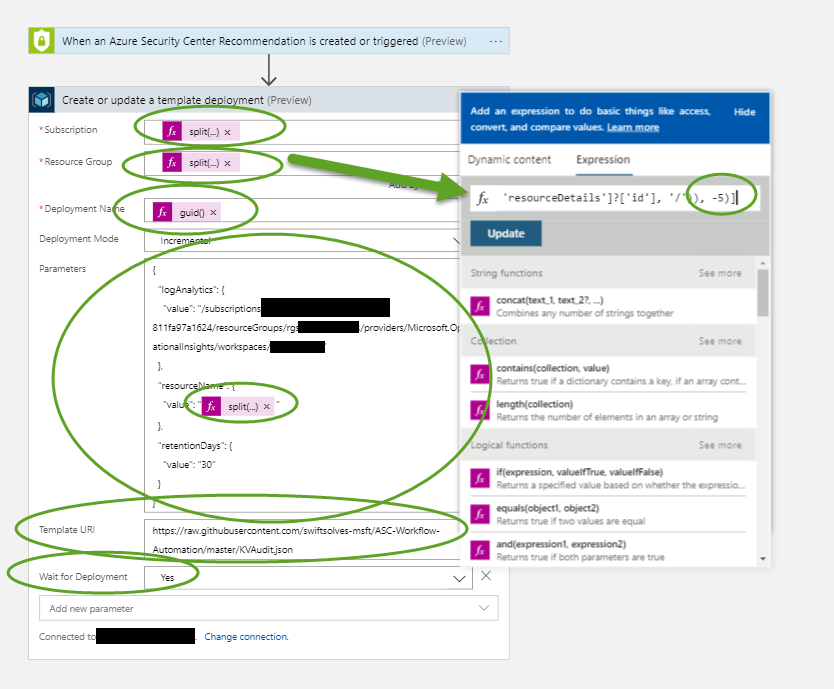The width and height of the screenshot is (834, 689).
Task: Click the fx icon on the guid() token
Action: pos(162,212)
